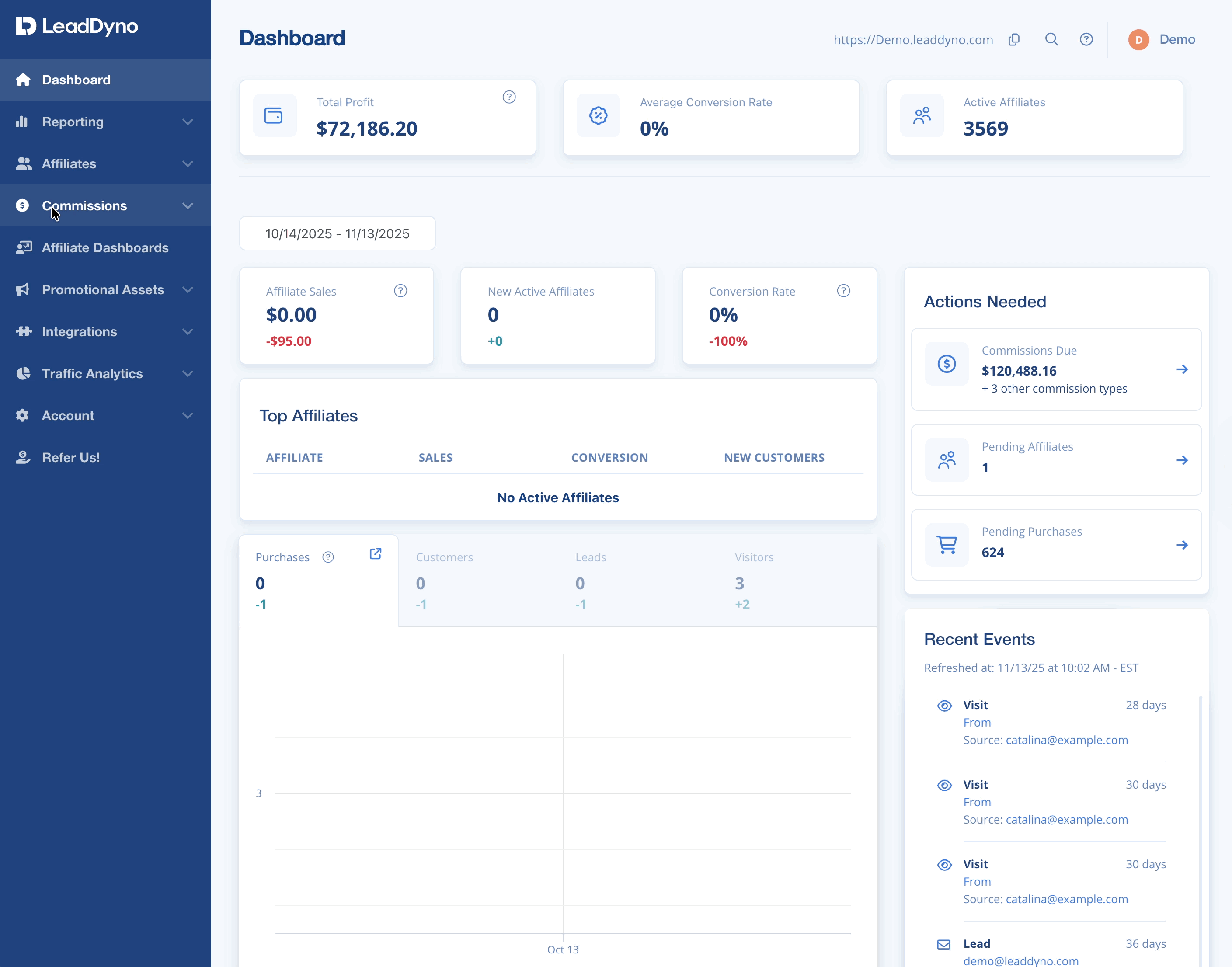Screen dimensions: 1232x967
Task: Click the Reporting bar chart icon
Action: [21, 122]
